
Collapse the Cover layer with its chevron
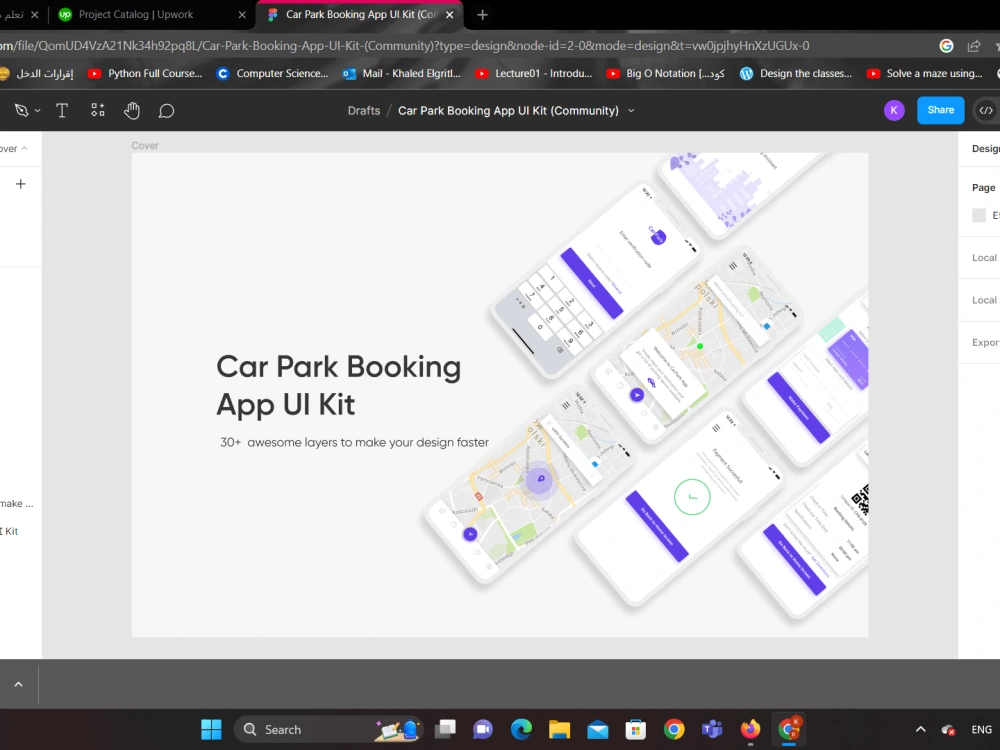pyautogui.click(x=26, y=146)
